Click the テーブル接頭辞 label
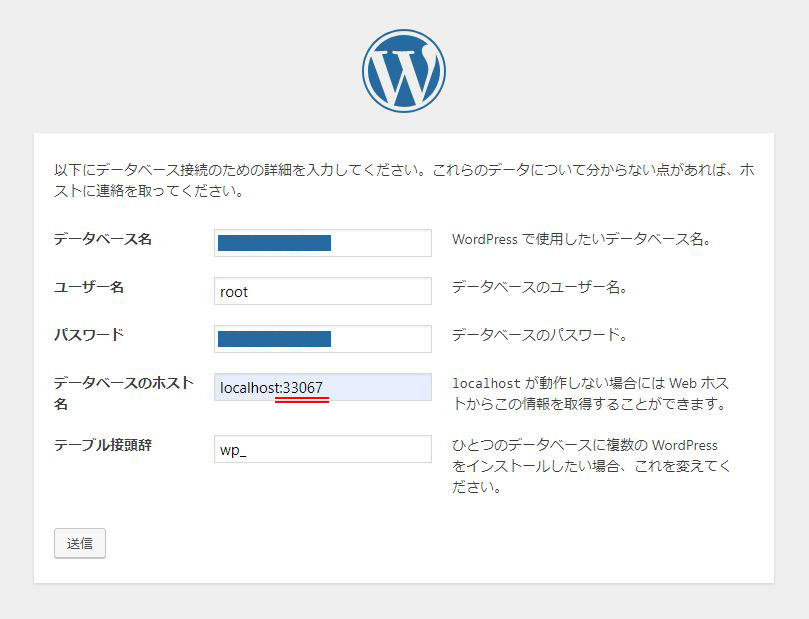Viewport: 809px width, 619px height. pos(103,444)
